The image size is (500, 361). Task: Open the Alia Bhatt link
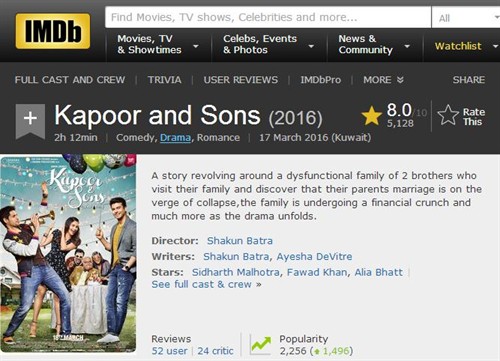coord(379,272)
